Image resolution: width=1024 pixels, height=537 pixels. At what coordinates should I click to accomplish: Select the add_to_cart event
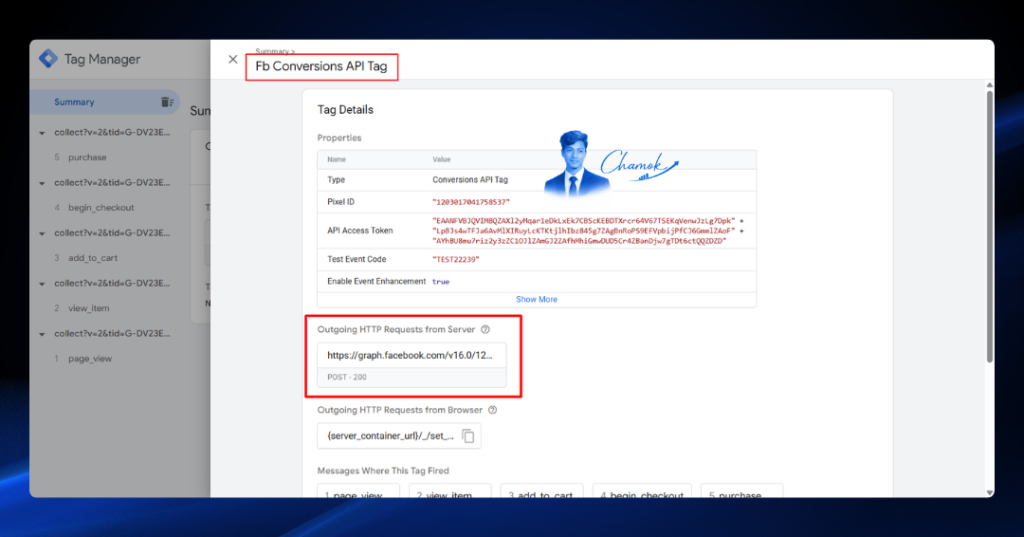pyautogui.click(x=93, y=258)
